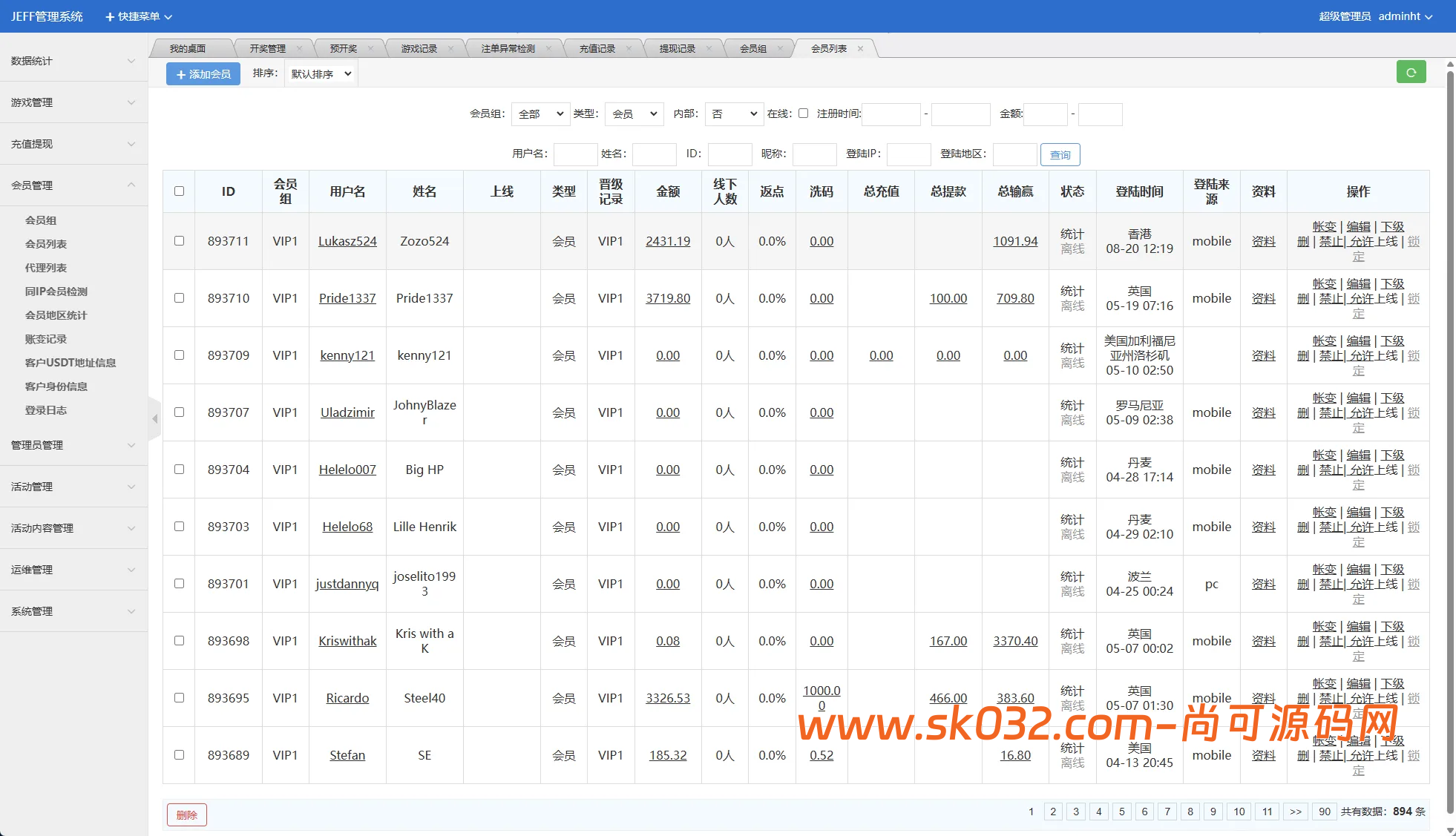Click the green refresh icon button
This screenshot has height=836, width=1456.
click(x=1411, y=72)
